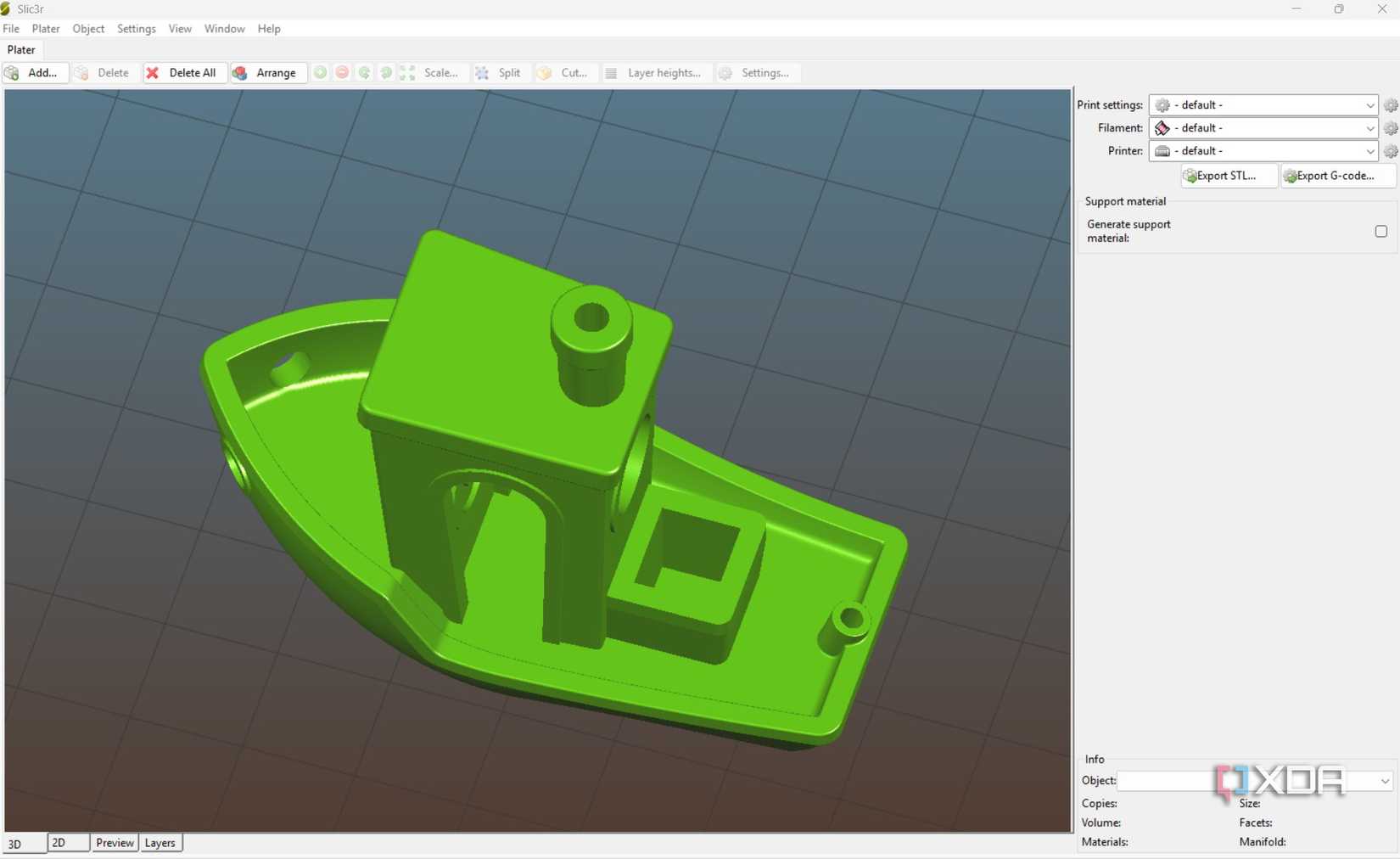Switch to the Preview tab

[x=115, y=842]
